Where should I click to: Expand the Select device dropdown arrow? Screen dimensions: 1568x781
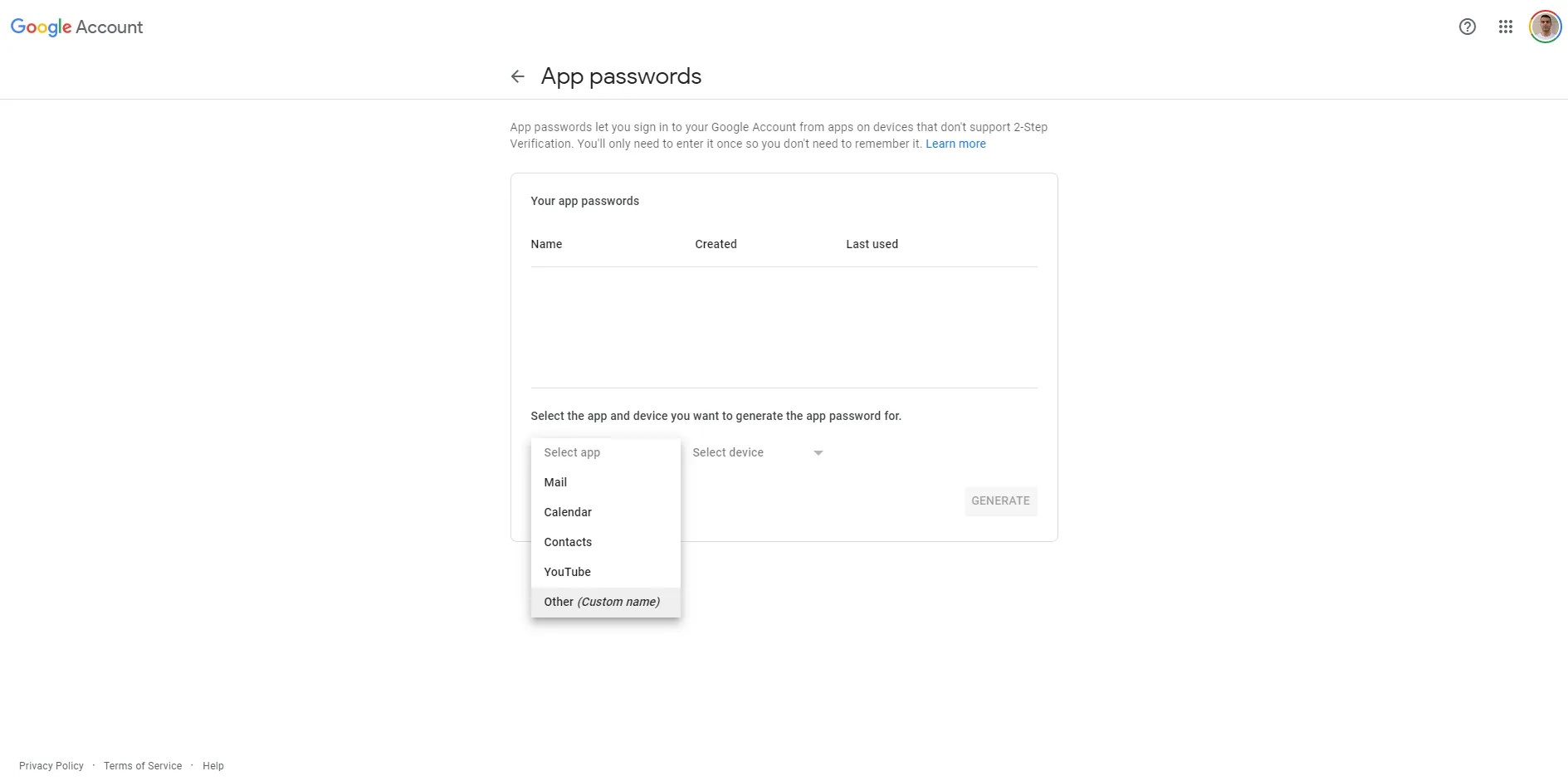point(818,452)
